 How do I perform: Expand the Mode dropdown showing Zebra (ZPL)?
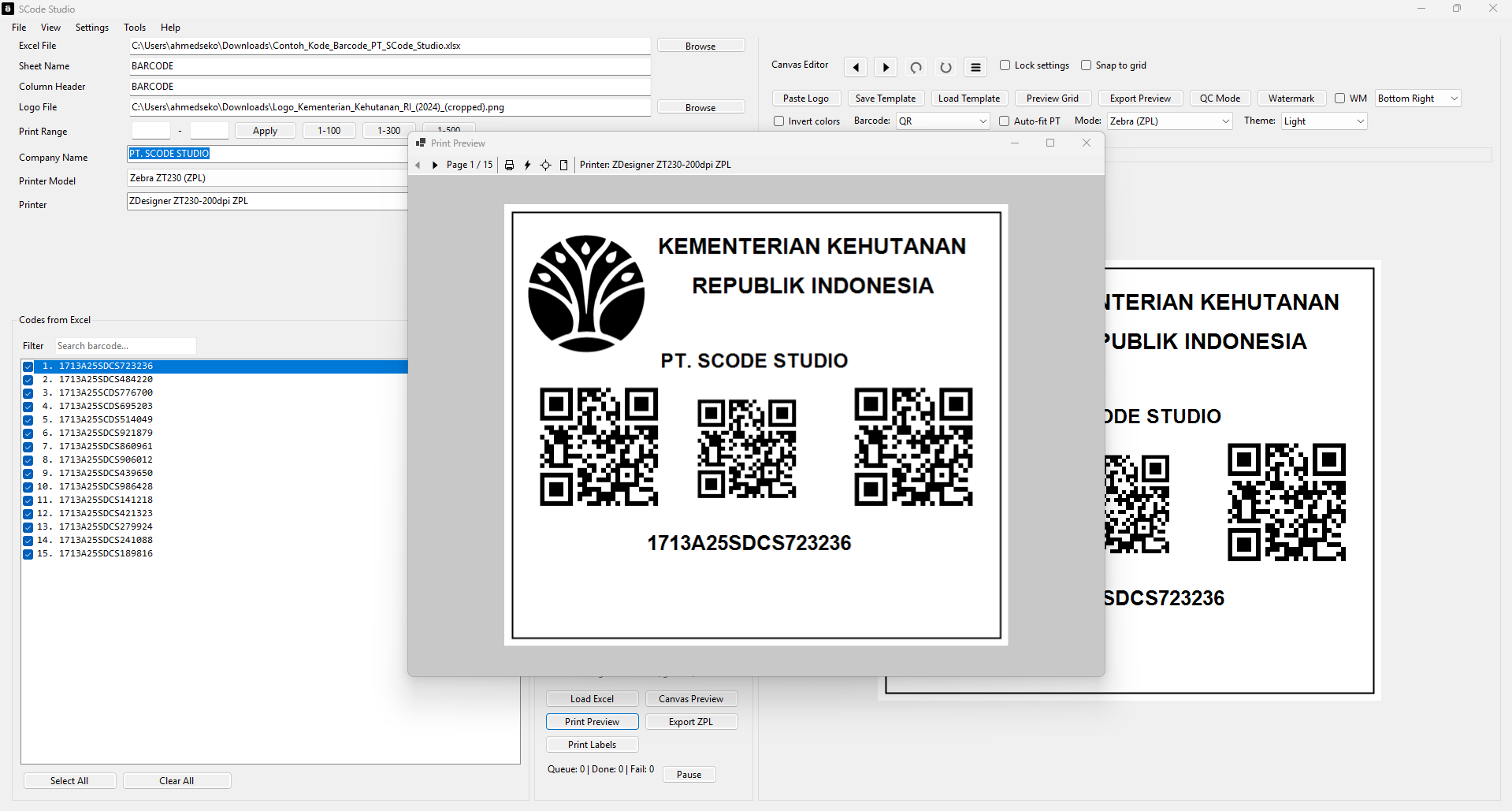1170,121
